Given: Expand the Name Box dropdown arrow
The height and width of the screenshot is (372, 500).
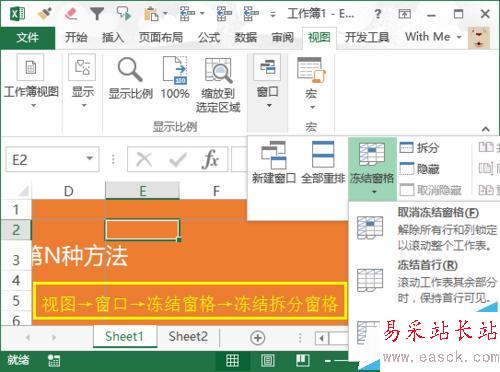Looking at the screenshot, I should pyautogui.click(x=89, y=159).
